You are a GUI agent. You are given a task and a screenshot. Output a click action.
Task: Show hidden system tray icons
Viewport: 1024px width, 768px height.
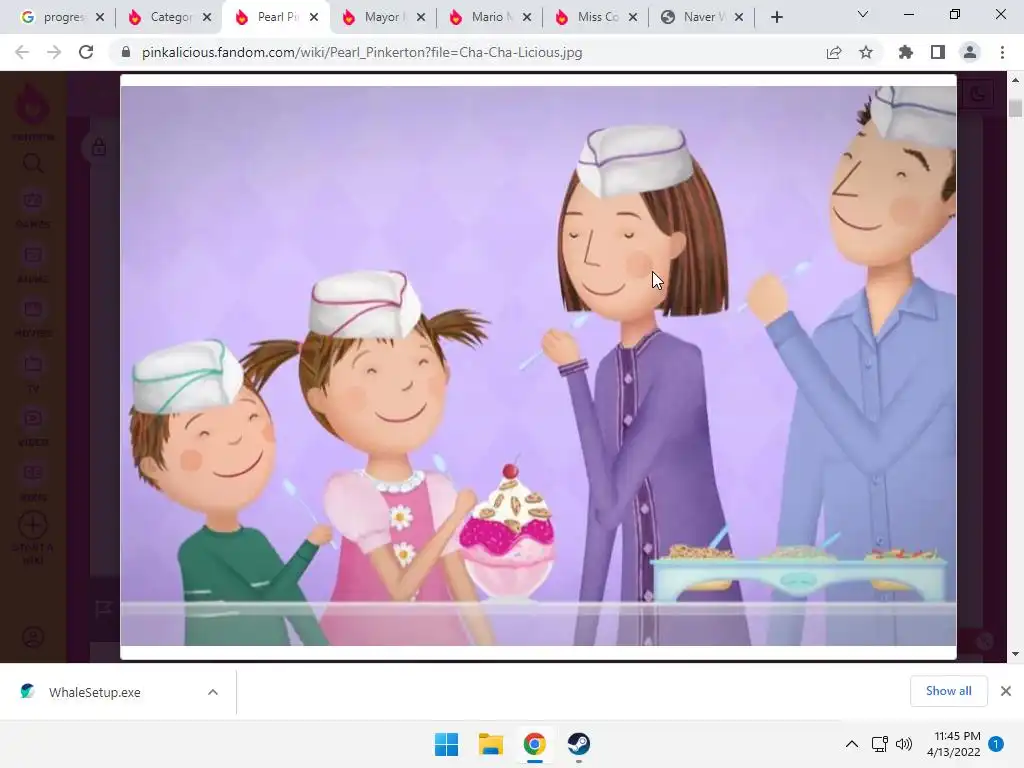852,744
